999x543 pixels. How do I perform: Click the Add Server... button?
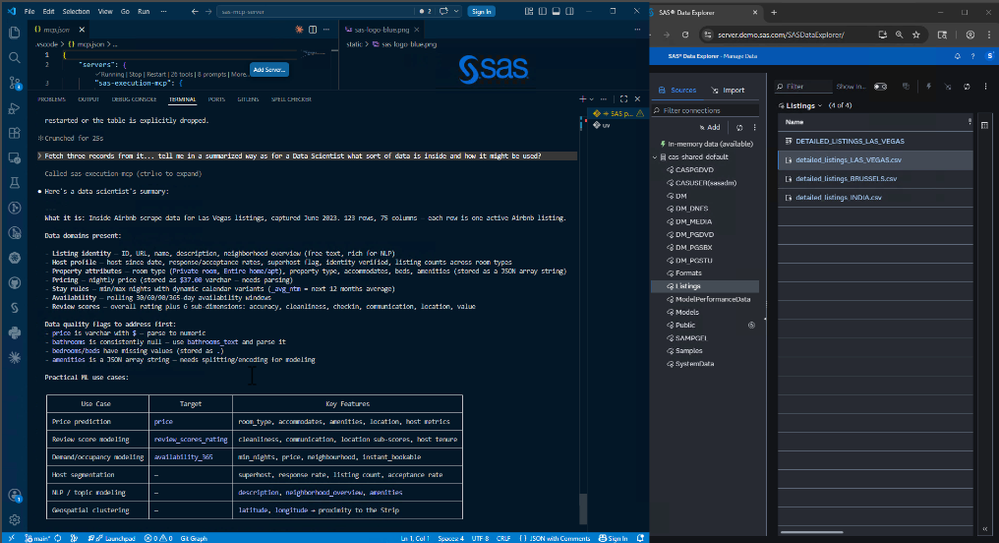pyautogui.click(x=269, y=70)
